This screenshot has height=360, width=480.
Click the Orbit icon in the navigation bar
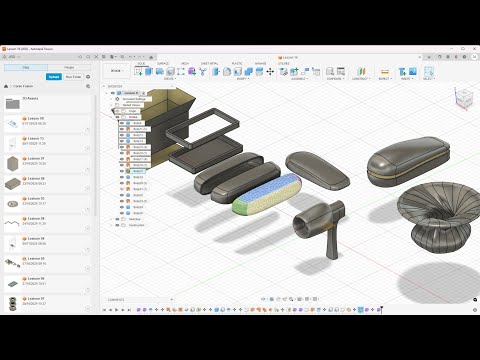[263, 299]
